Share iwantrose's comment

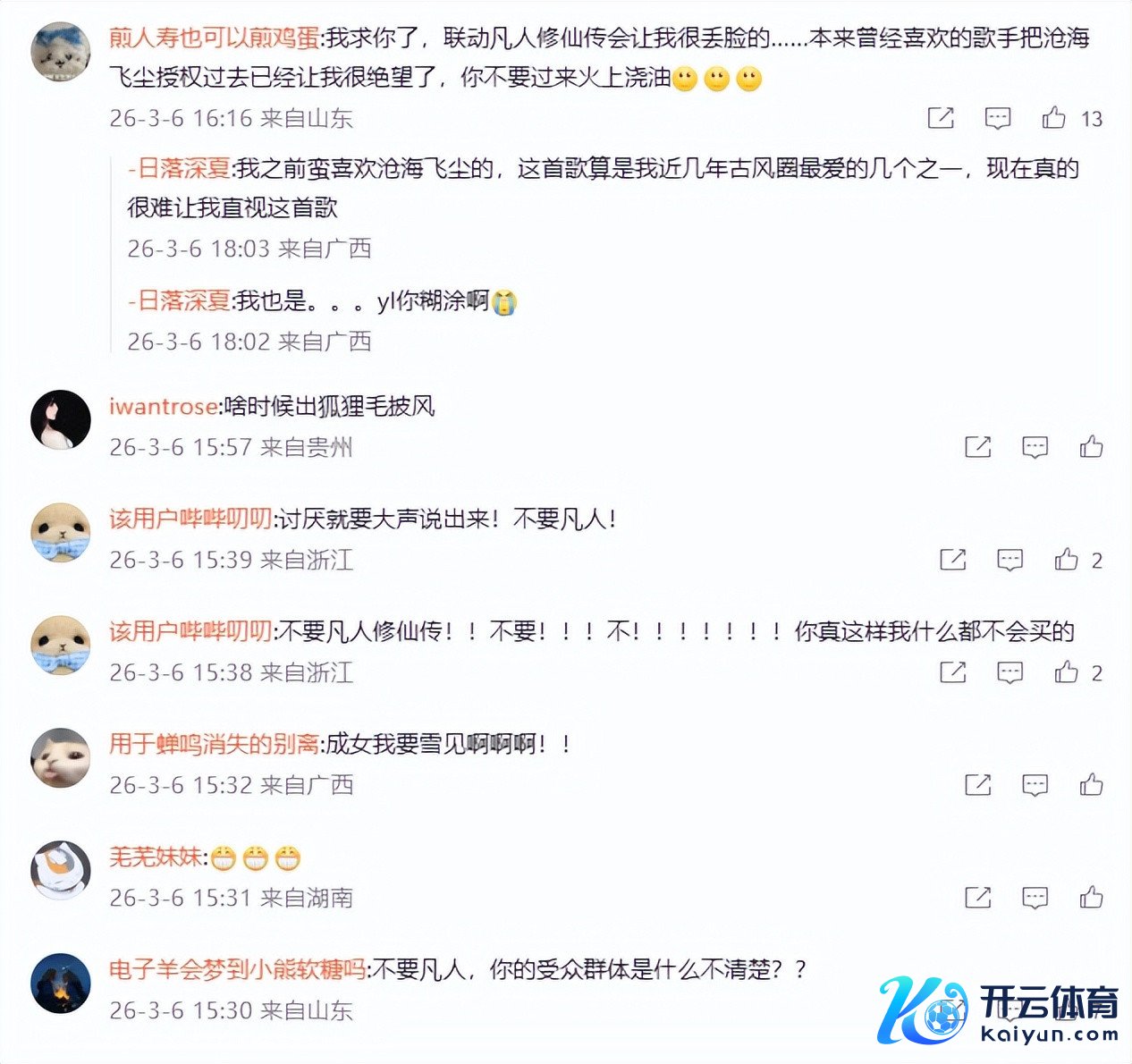[x=978, y=446]
